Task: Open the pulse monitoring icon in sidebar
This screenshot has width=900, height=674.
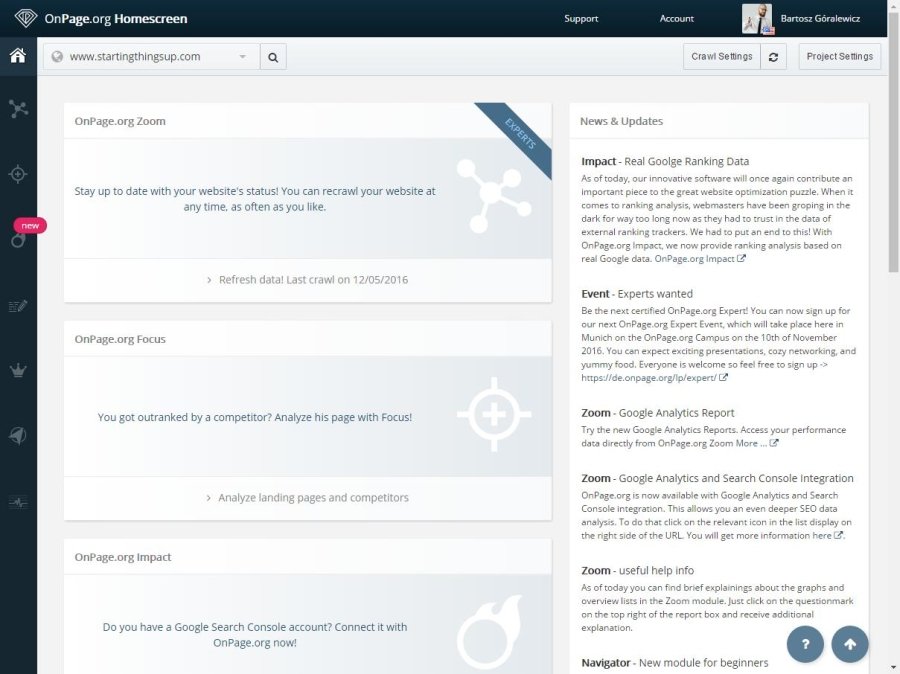Action: click(18, 502)
